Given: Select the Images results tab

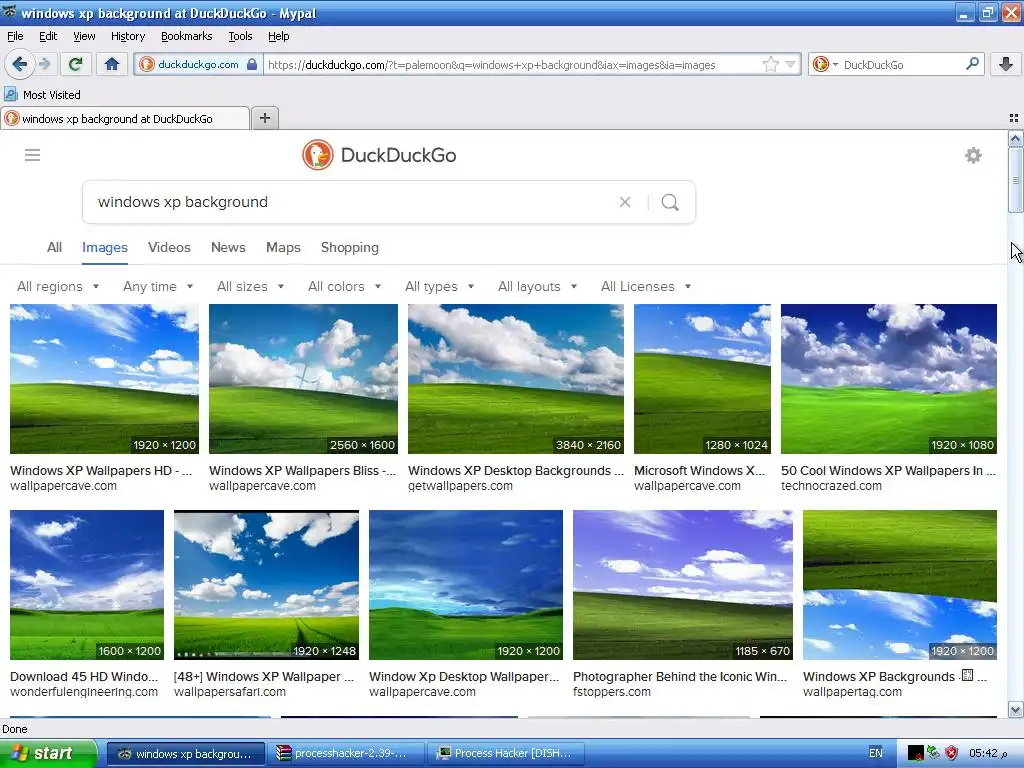Looking at the screenshot, I should [x=104, y=248].
